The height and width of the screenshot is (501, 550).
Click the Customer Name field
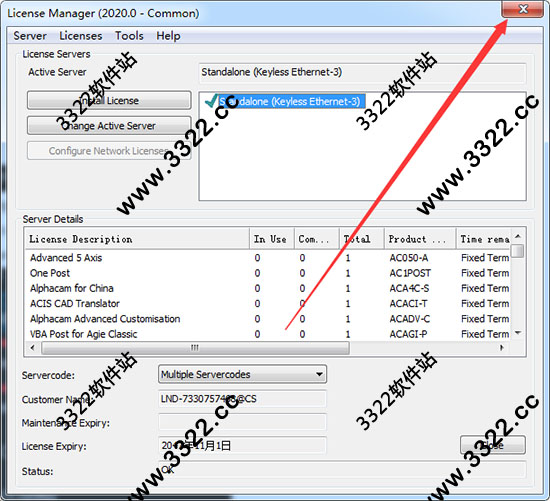[242, 399]
